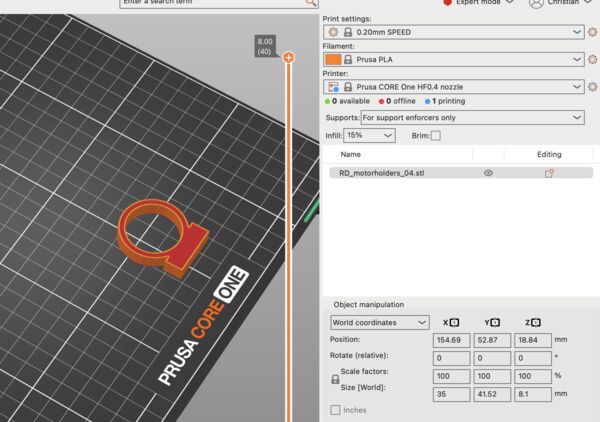Open the Prusa PLA filament dropdown

pos(454,59)
